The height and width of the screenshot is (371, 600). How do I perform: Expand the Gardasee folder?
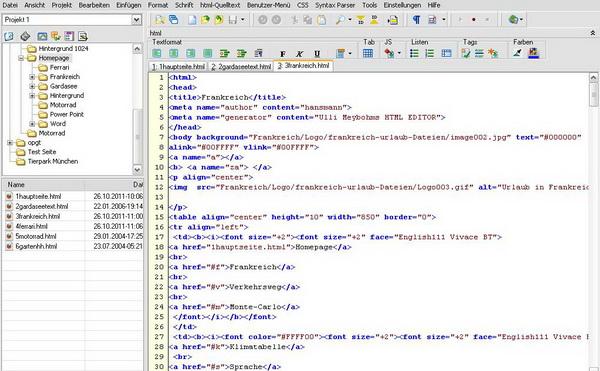(x=32, y=86)
